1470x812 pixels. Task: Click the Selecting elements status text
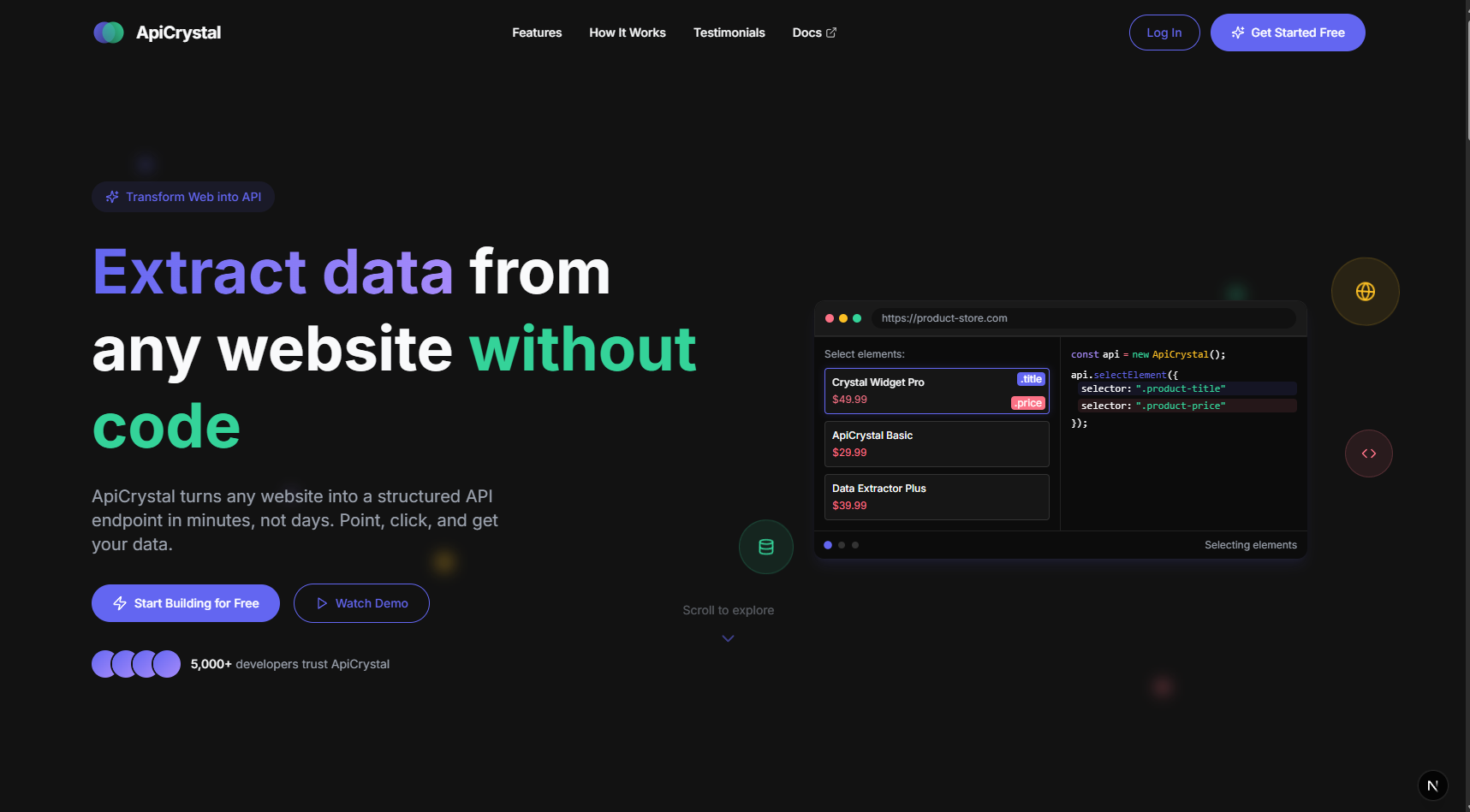[x=1251, y=545]
